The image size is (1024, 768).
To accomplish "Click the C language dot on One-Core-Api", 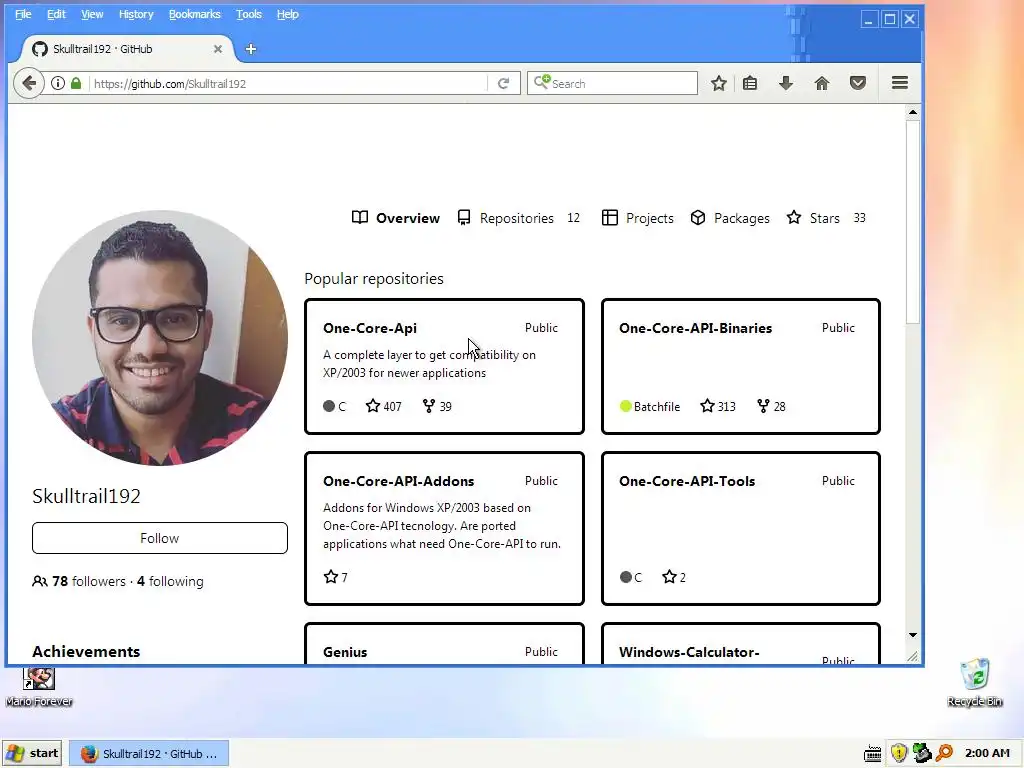I will point(329,406).
